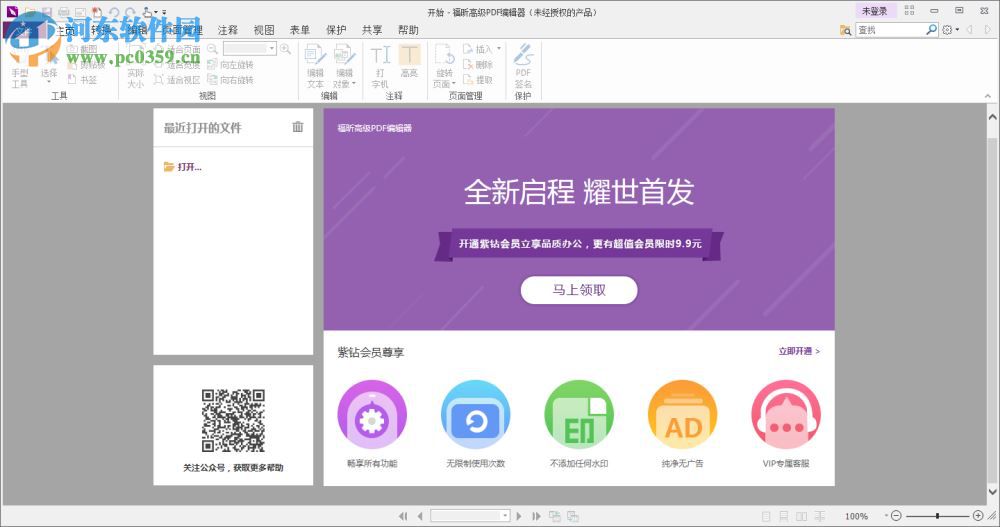Go to last page in status bar

(x=536, y=516)
